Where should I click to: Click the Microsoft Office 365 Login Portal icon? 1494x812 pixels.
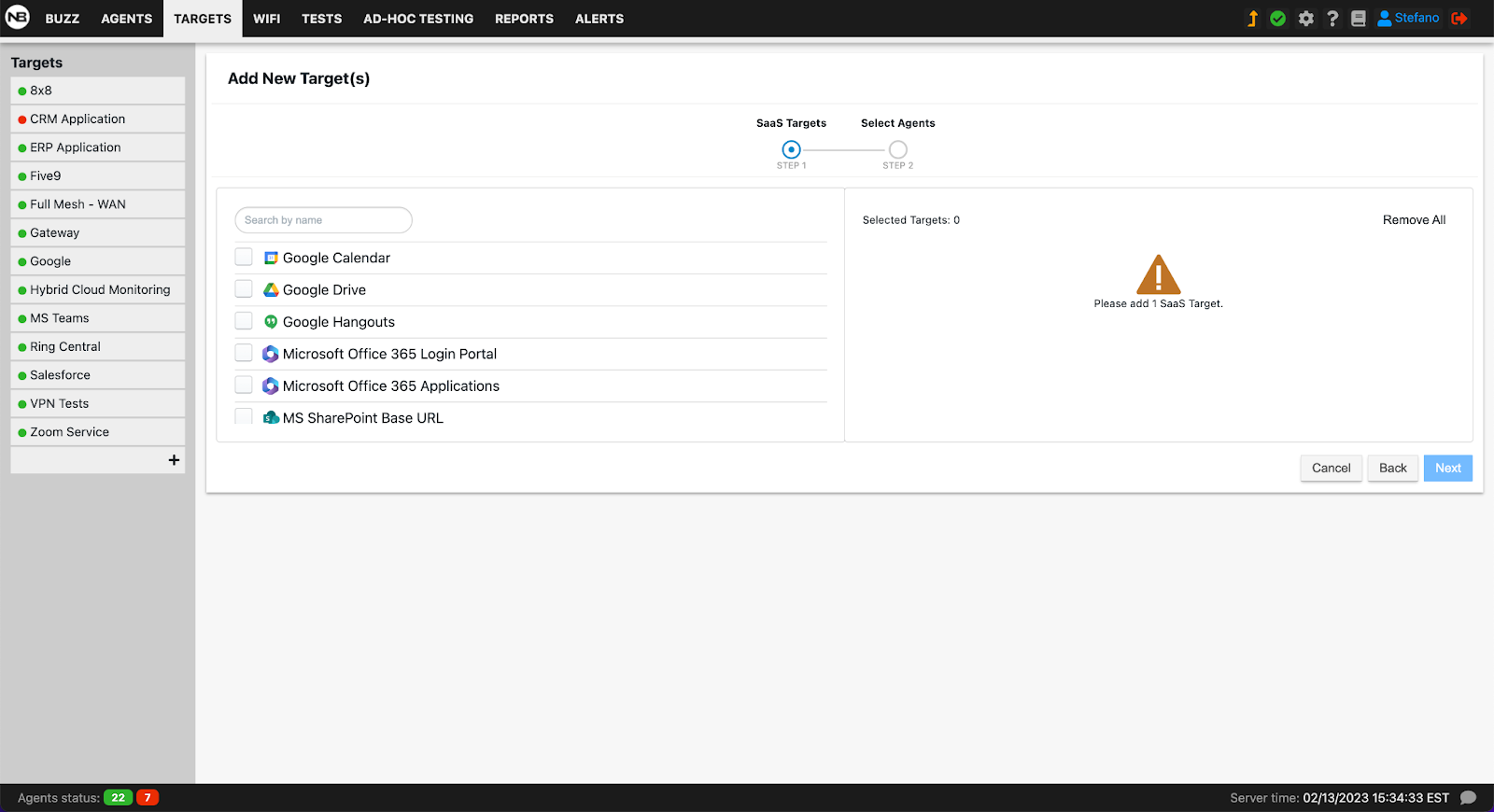click(x=271, y=354)
